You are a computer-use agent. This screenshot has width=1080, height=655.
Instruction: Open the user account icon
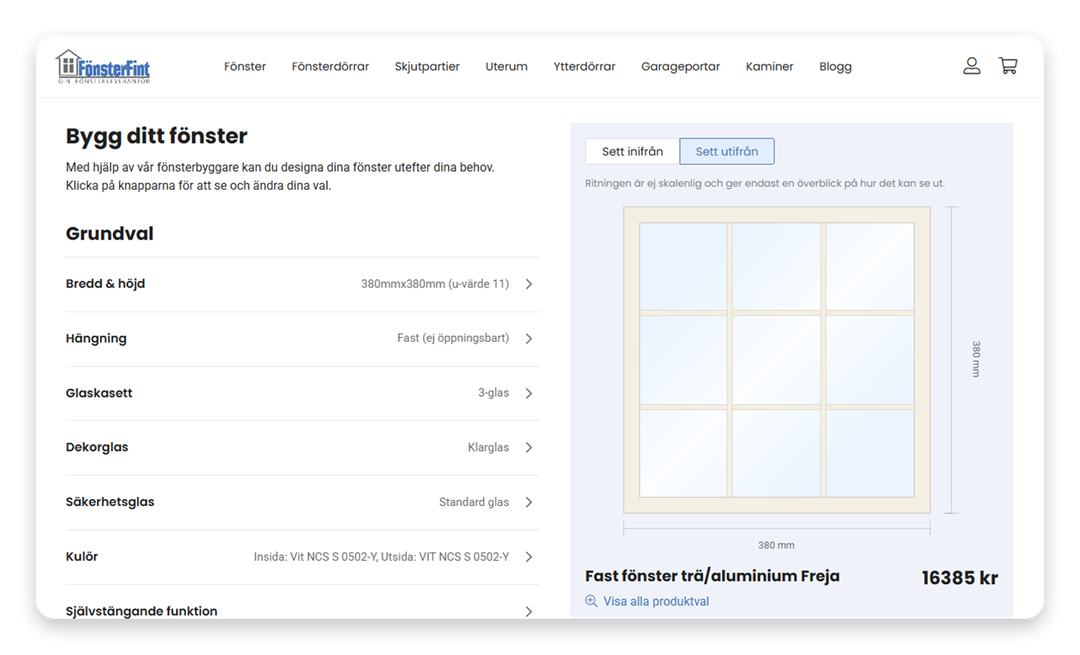971,66
